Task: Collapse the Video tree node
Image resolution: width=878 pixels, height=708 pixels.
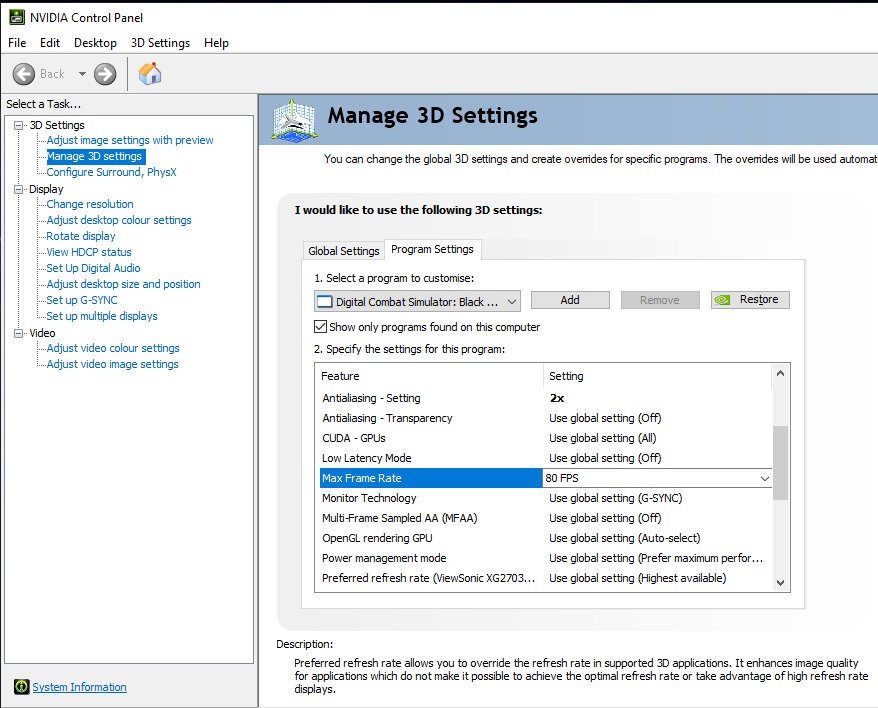Action: 18,333
